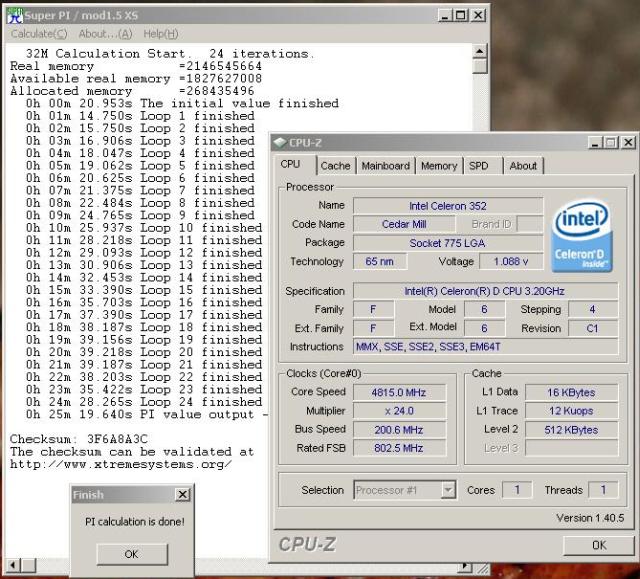This screenshot has height=579, width=640.
Task: Click the L1 Trace value '12 Kuops'
Action: 571,411
